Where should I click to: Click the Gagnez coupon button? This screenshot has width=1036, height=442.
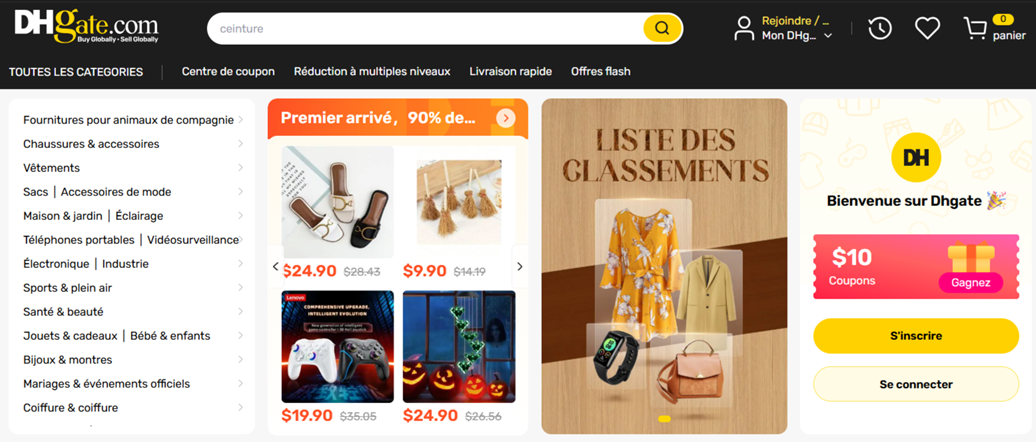click(x=971, y=283)
